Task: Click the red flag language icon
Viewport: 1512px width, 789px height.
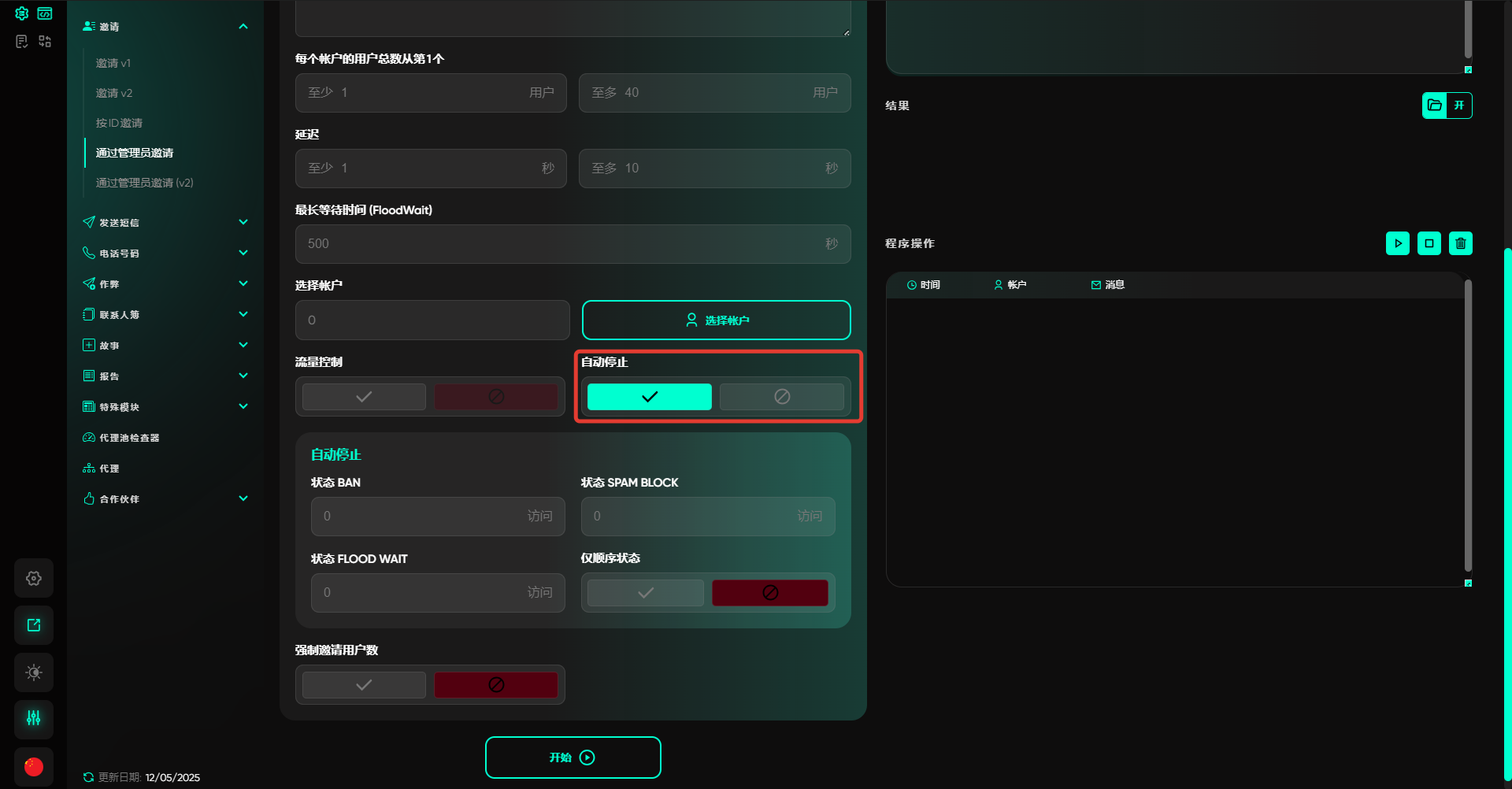Action: click(x=34, y=766)
